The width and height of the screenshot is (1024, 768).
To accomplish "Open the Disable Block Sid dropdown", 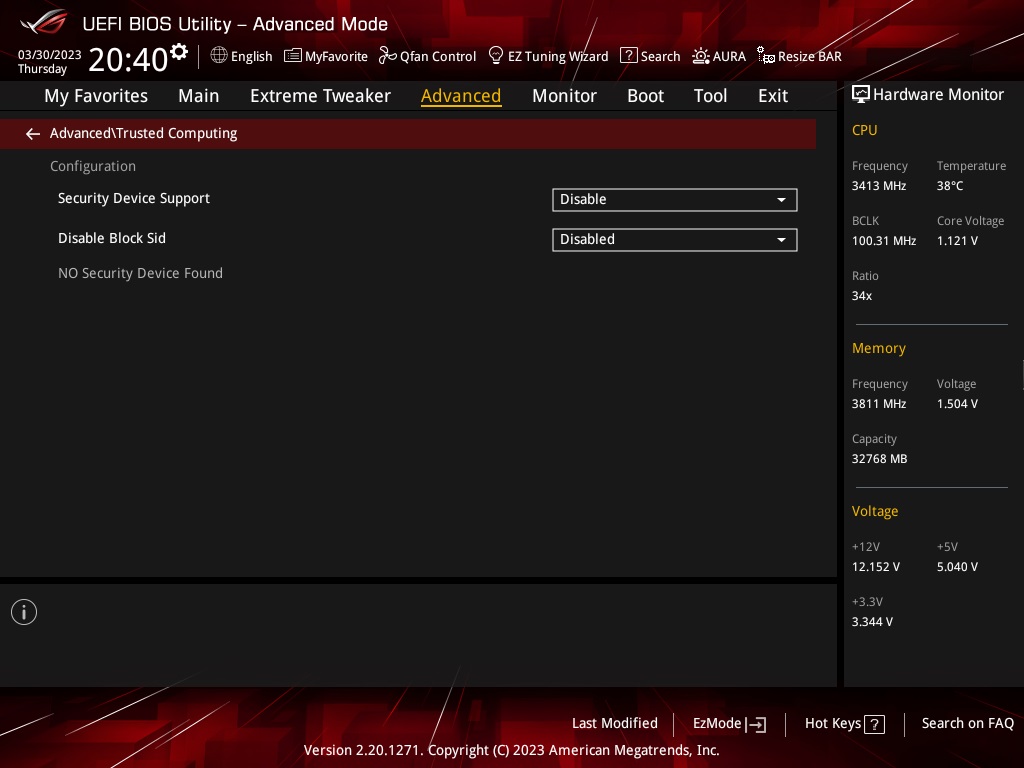I will (x=675, y=240).
